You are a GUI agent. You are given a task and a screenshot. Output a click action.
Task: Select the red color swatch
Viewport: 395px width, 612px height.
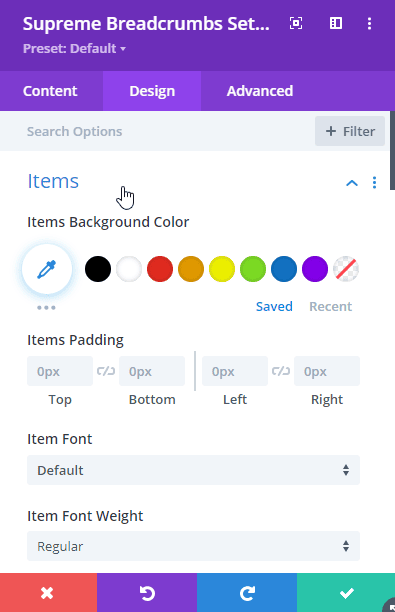tap(160, 269)
